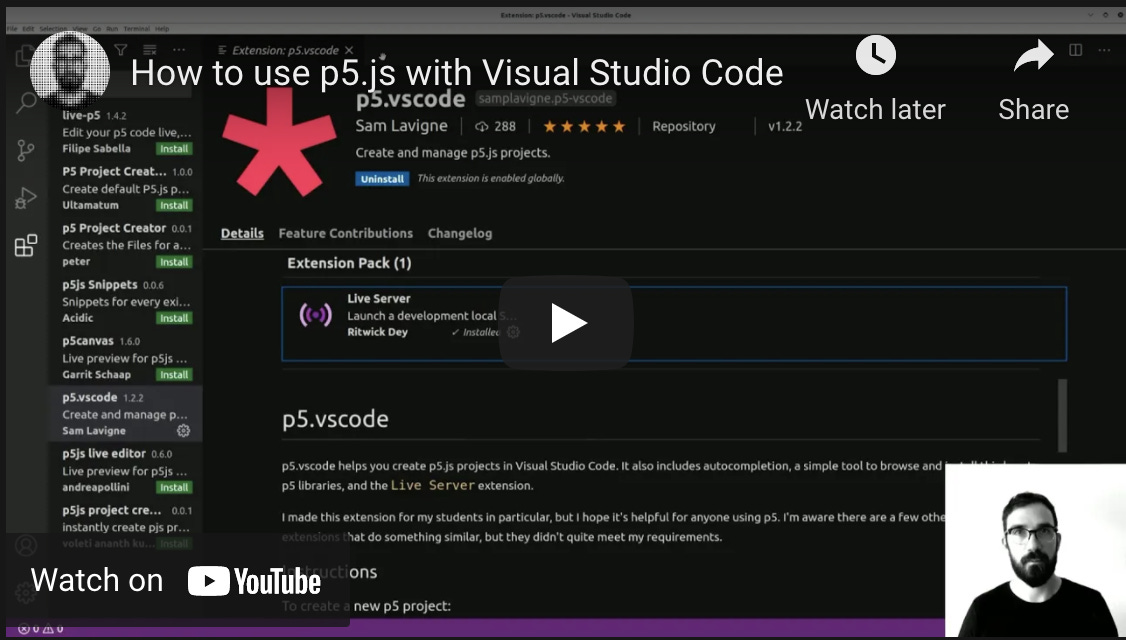Click the v1.2.2 version label

tap(785, 126)
